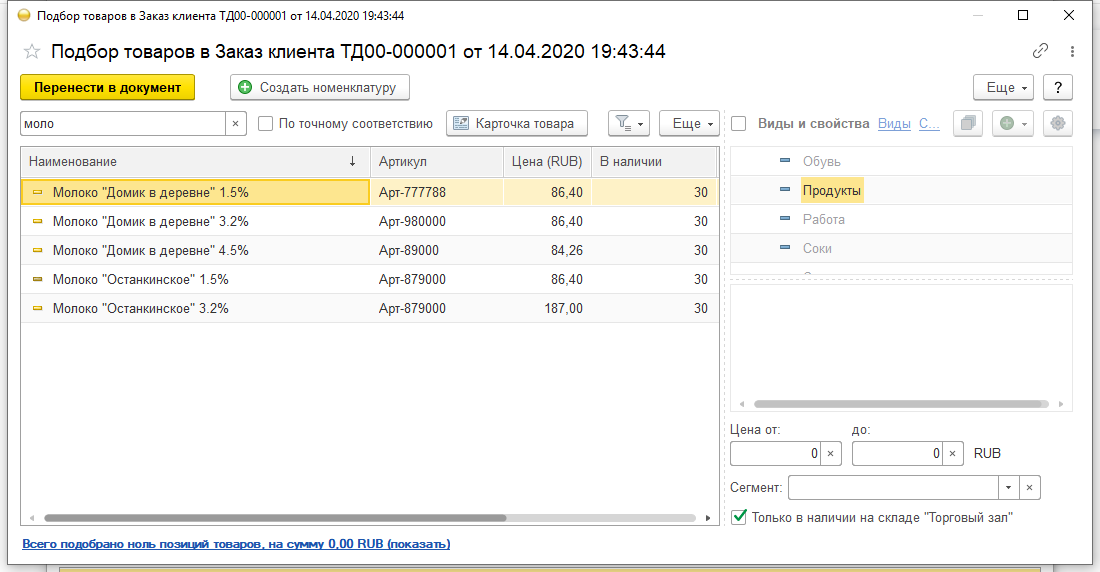Click the 'до' price input field
Image resolution: width=1100 pixels, height=572 pixels.
click(897, 453)
